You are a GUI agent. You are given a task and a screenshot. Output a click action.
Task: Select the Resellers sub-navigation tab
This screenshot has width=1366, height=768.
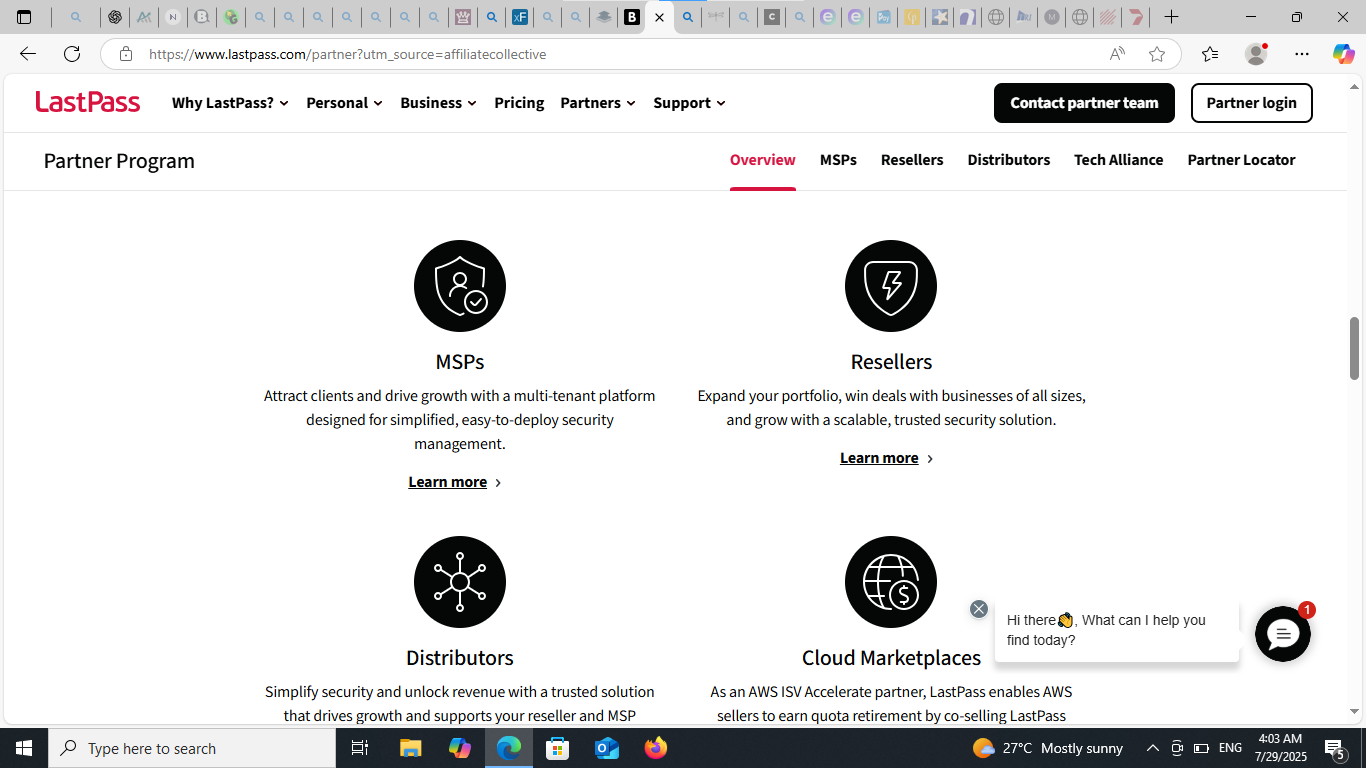912,160
